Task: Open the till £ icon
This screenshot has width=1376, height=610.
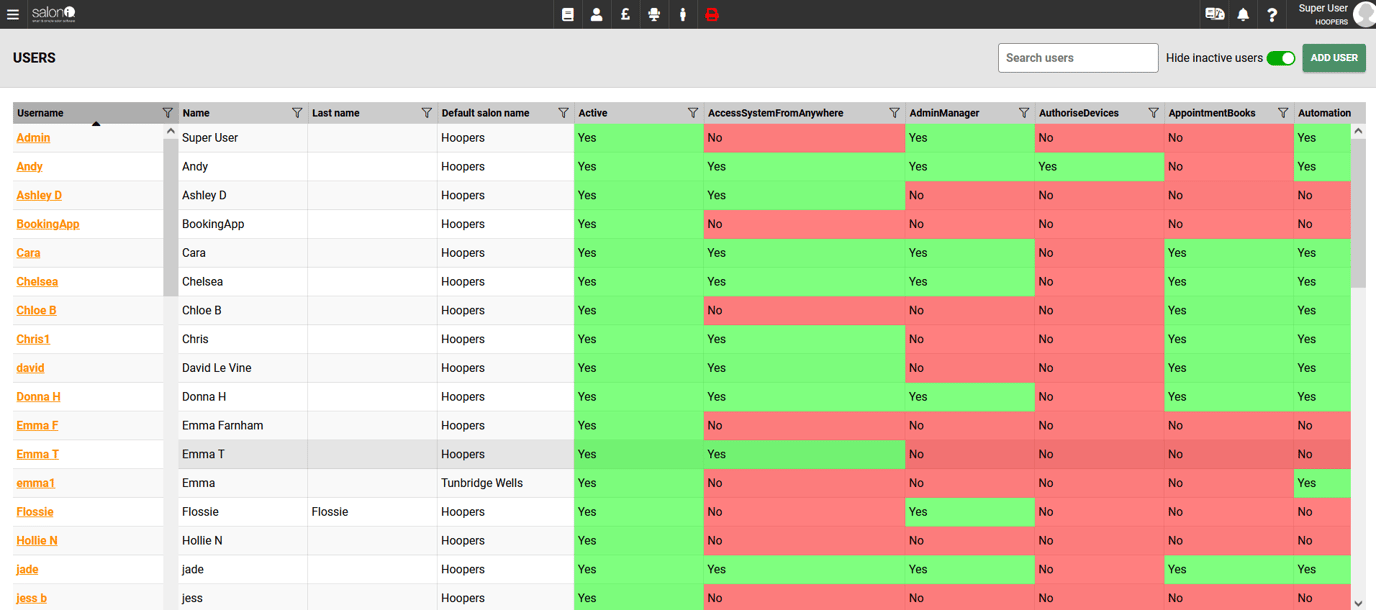Action: 625,14
